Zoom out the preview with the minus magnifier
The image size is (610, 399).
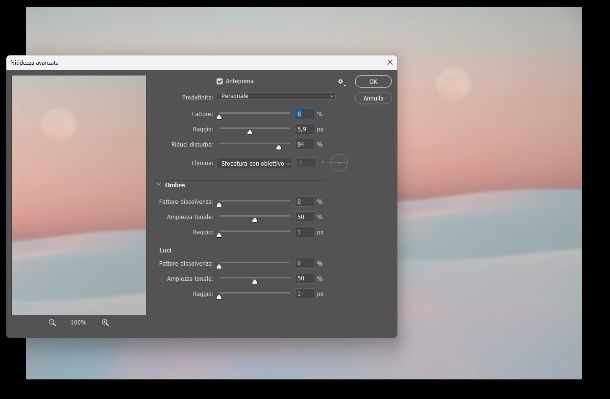click(52, 322)
